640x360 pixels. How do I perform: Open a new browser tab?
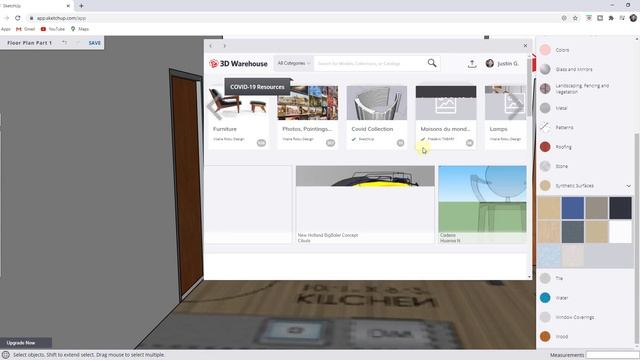tap(81, 6)
